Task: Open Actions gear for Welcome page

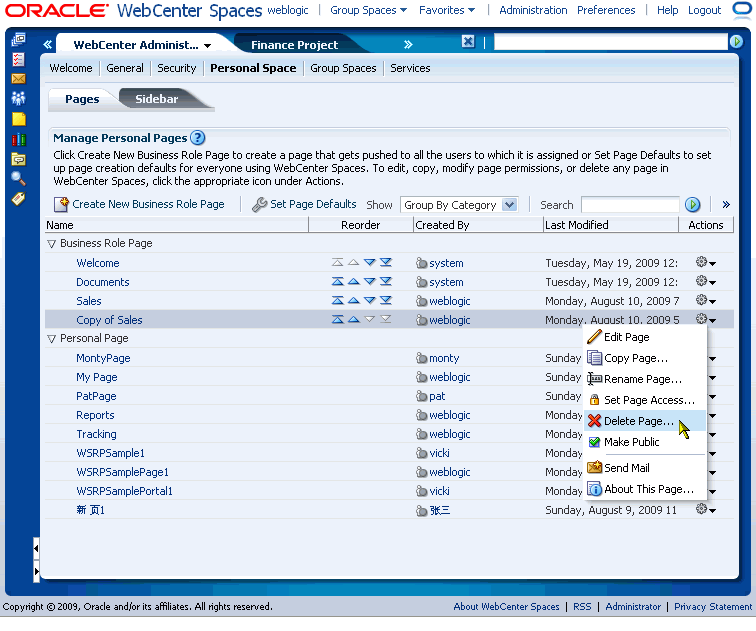Action: (x=705, y=262)
